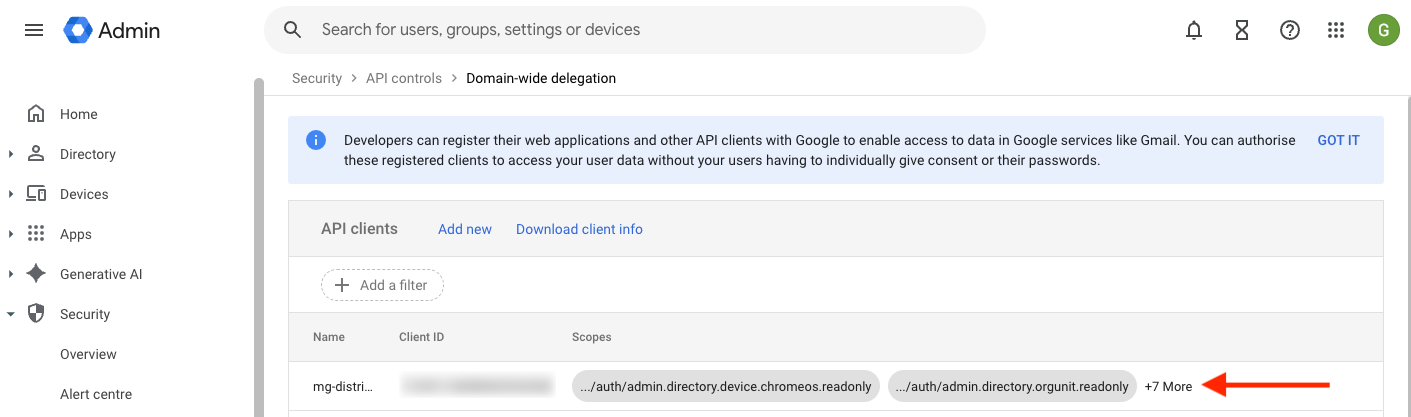Screen dimensions: 1411x417
Task: Select Overview under Security
Action: click(x=88, y=354)
